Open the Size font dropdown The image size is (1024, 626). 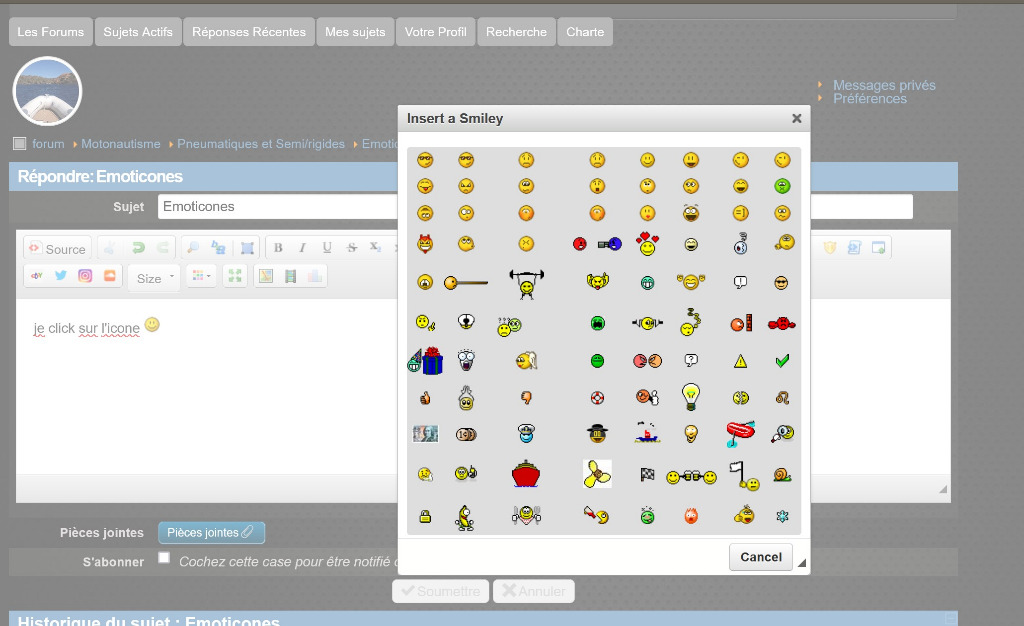pyautogui.click(x=153, y=278)
